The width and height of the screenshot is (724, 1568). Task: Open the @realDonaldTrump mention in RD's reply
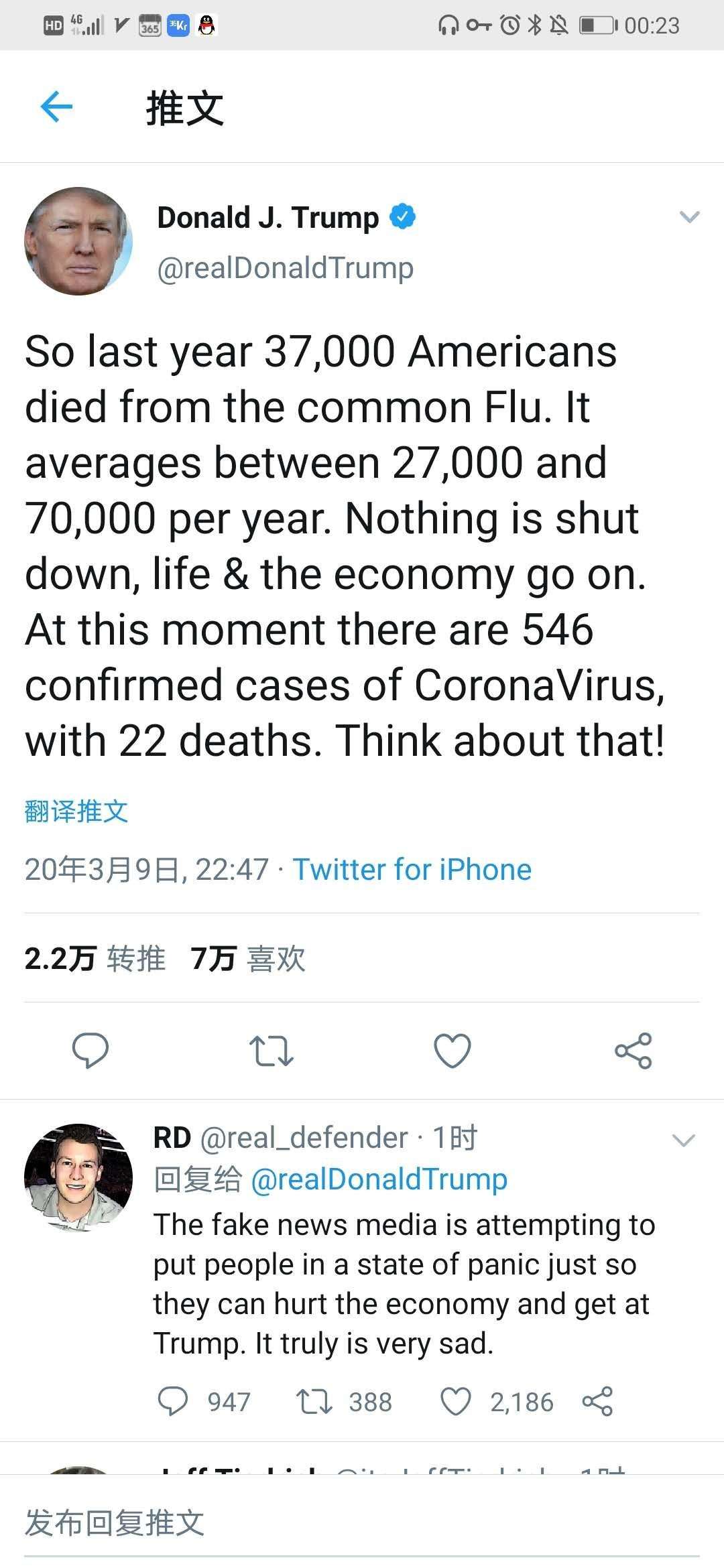(x=379, y=1179)
